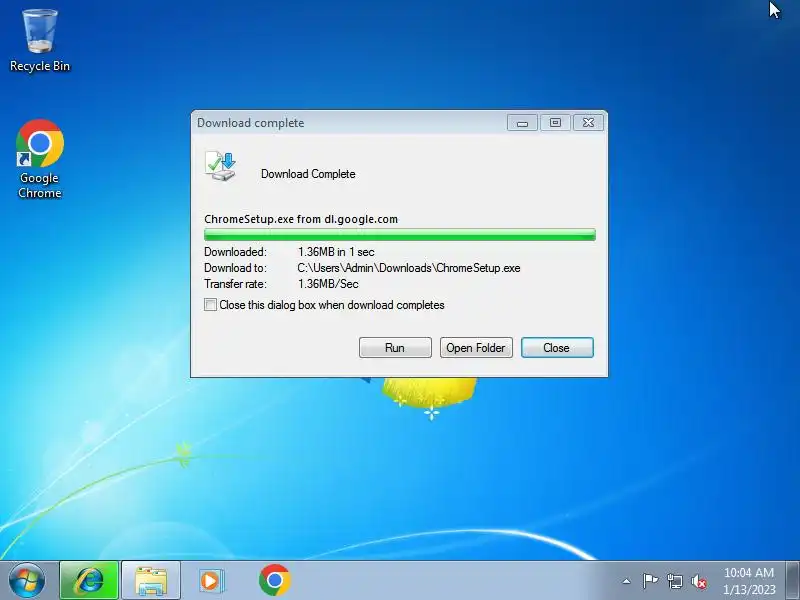Click the muted volume speaker tray icon
This screenshot has height=600, width=800.
698,581
